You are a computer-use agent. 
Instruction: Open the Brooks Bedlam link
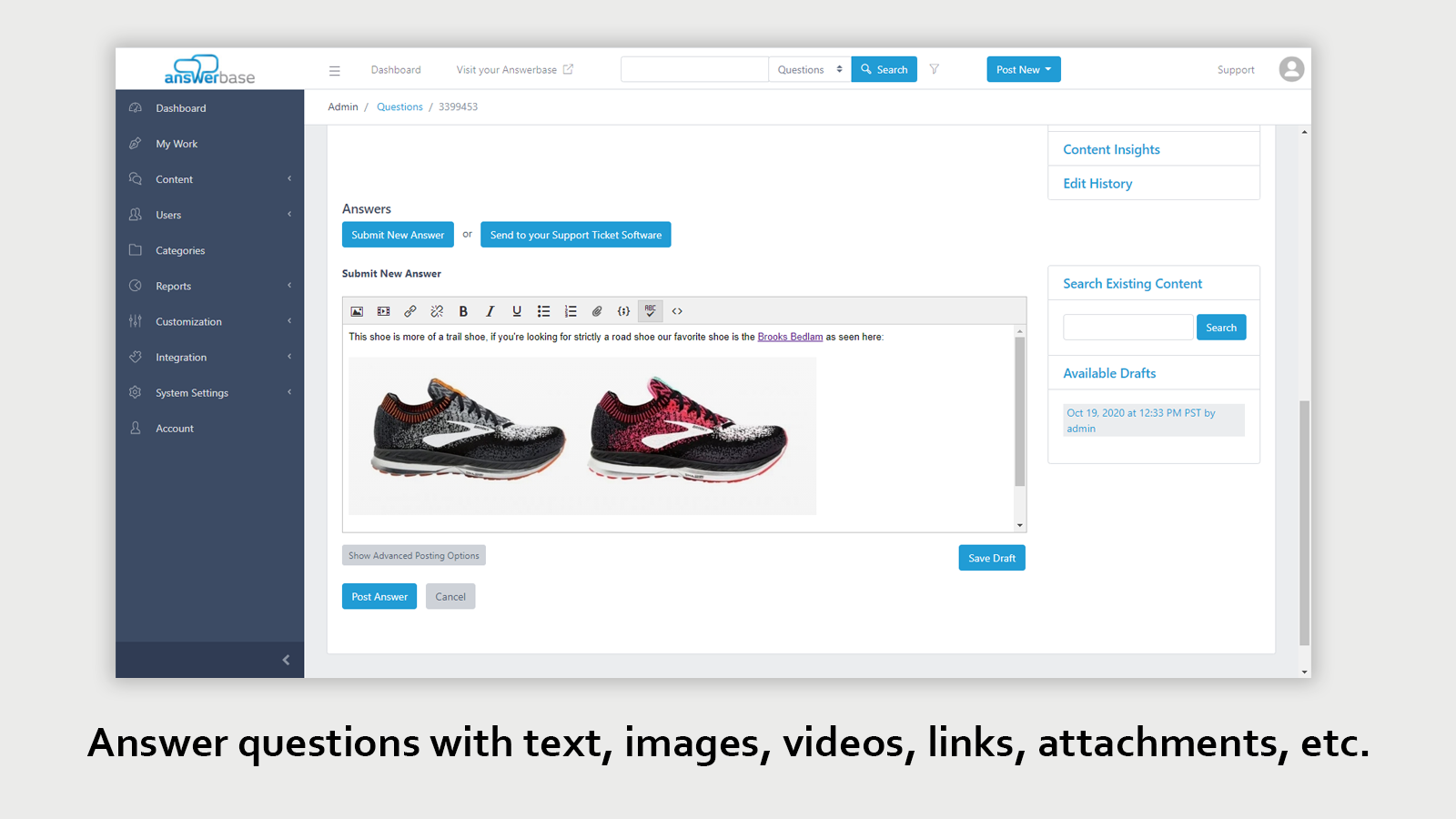point(790,336)
